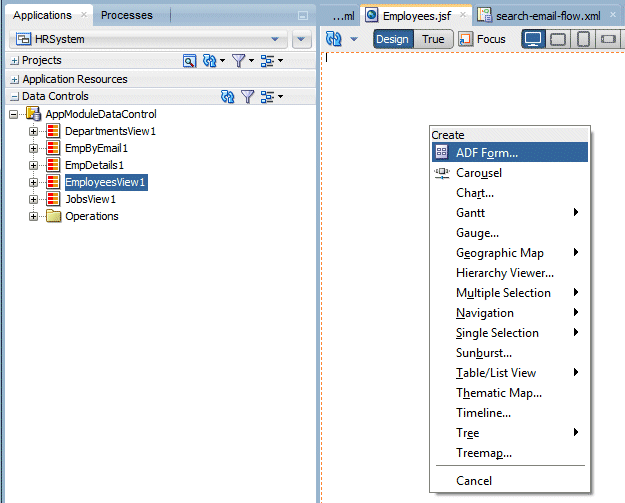Click the AppModuleDataControl icon
The height and width of the screenshot is (503, 625).
(x=33, y=114)
